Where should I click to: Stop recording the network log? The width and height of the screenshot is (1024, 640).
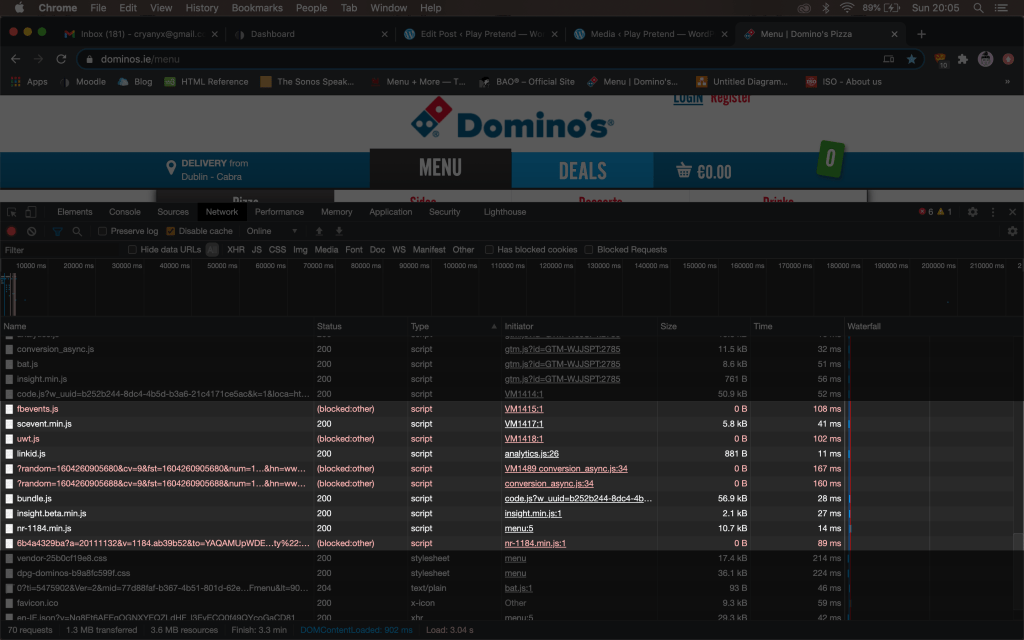click(x=12, y=231)
